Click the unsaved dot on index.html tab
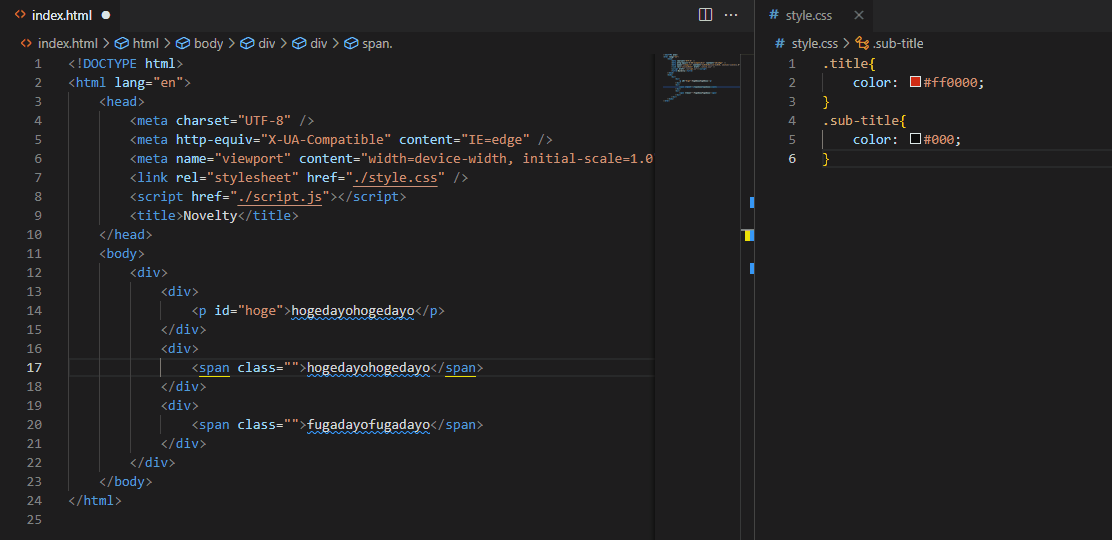Image resolution: width=1112 pixels, height=540 pixels. (x=105, y=15)
